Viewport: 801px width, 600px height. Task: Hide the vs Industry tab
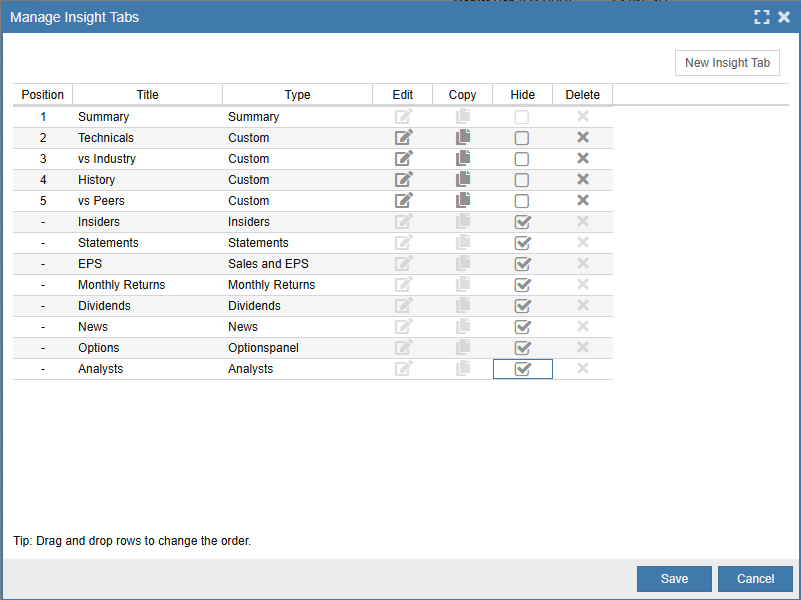[x=522, y=159]
